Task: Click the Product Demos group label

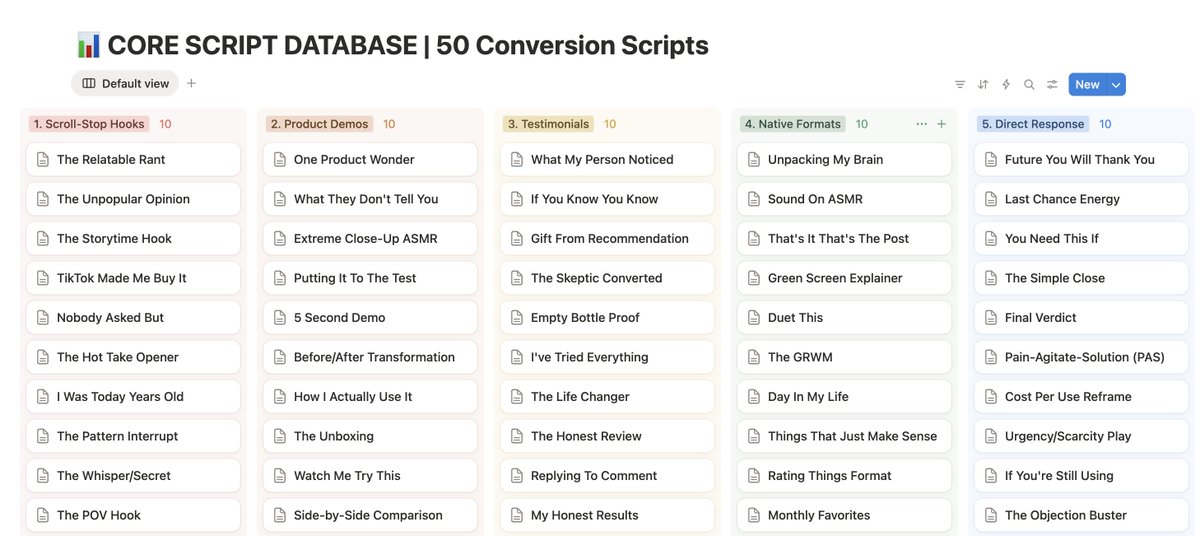Action: click(x=319, y=124)
